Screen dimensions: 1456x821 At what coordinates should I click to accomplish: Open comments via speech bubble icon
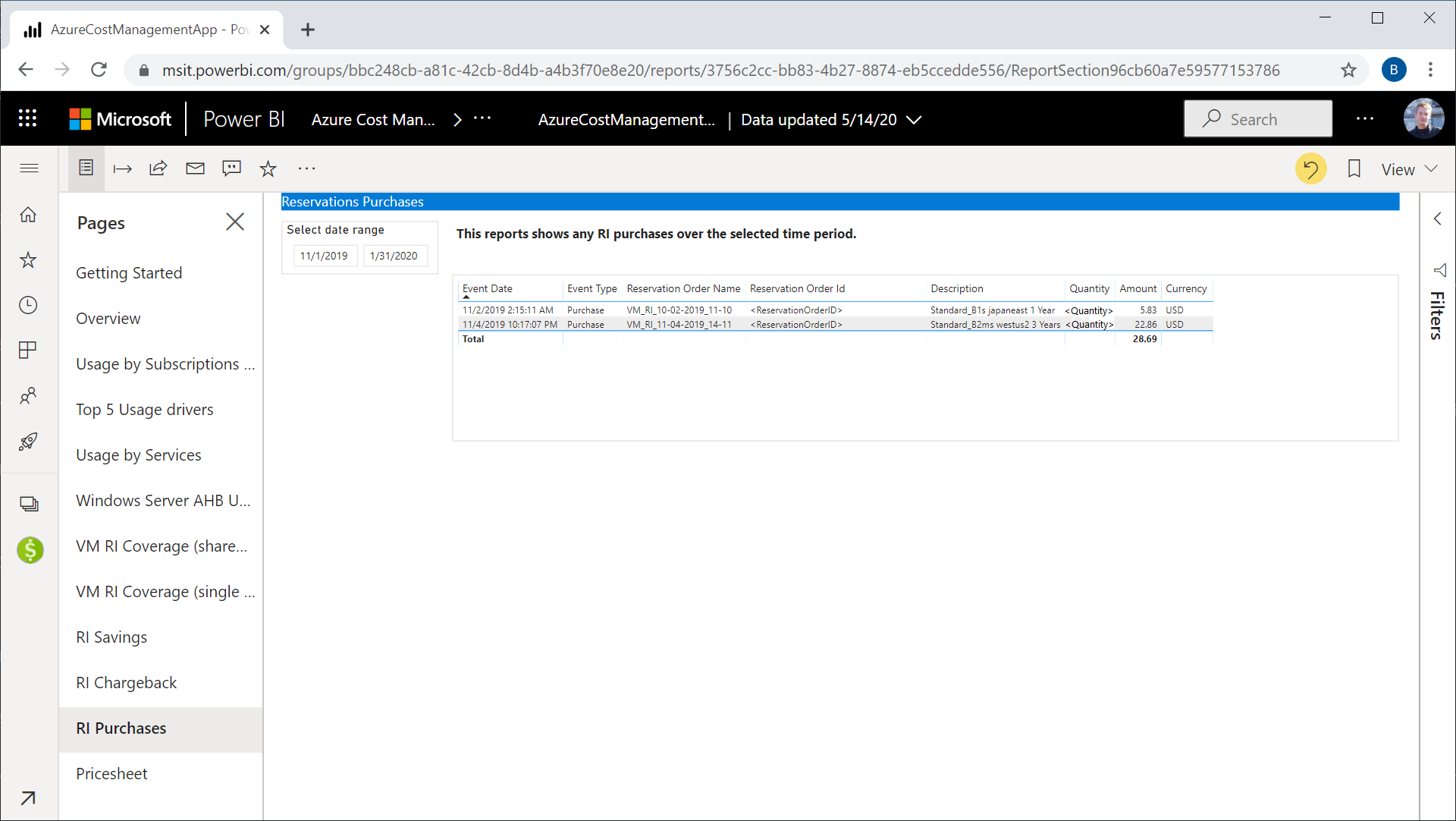point(231,168)
